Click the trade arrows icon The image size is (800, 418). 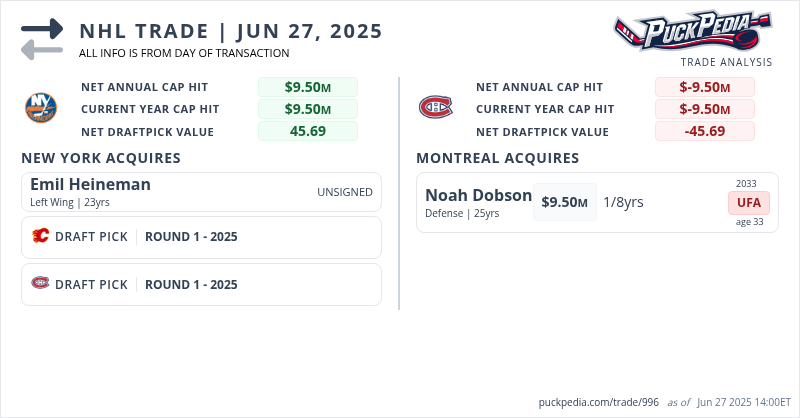coord(42,39)
